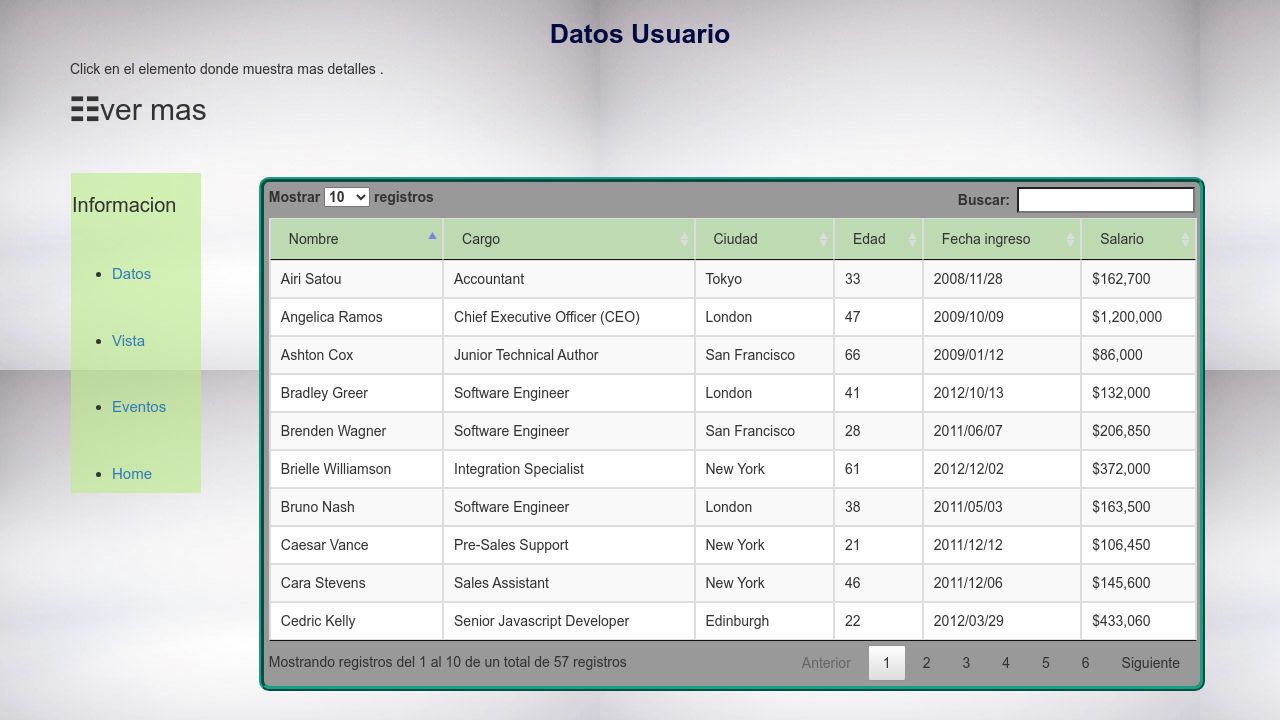Click the 2012/12/02 date cell

(x=1002, y=469)
